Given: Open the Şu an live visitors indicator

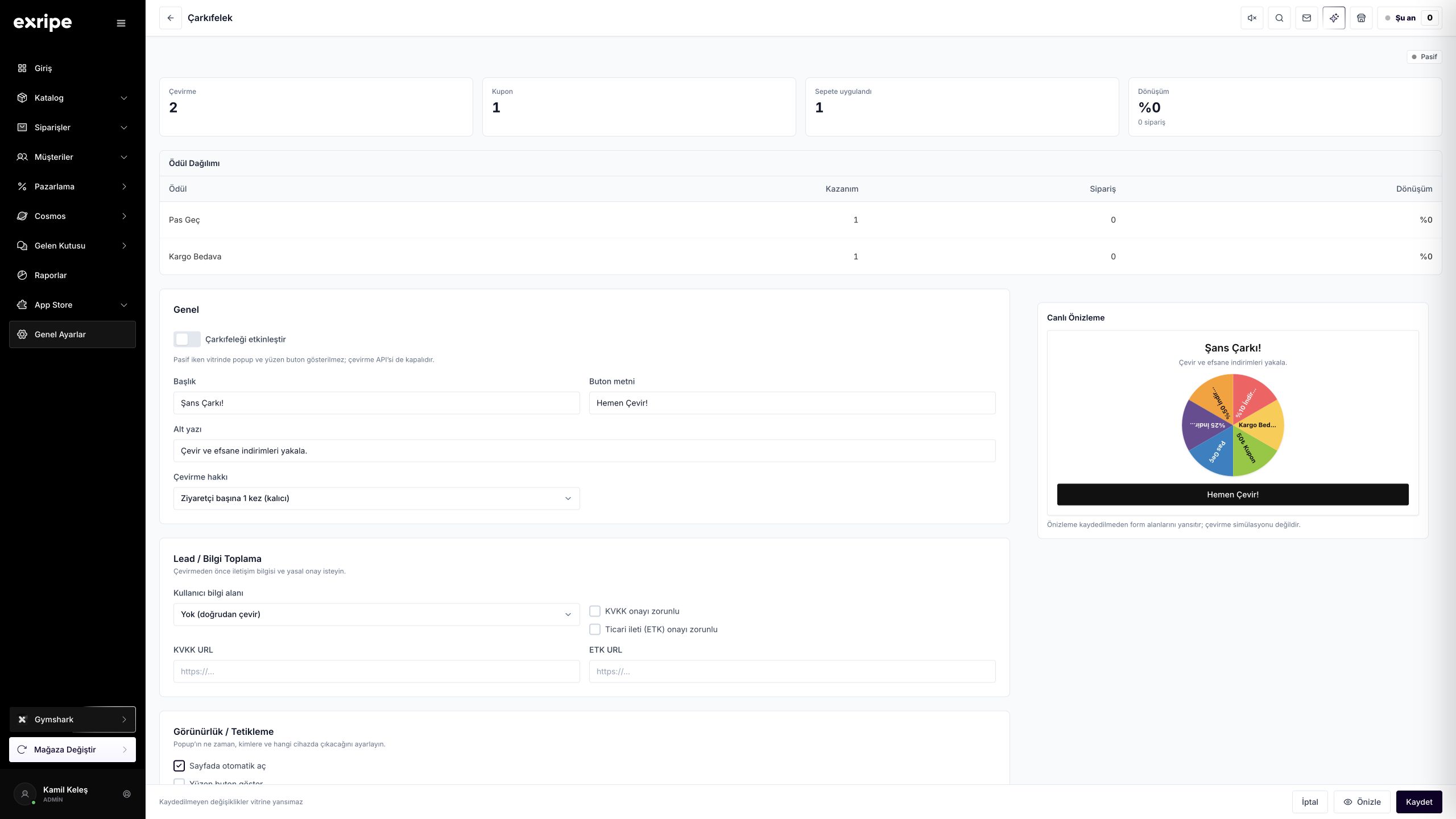Looking at the screenshot, I should click(x=1409, y=18).
